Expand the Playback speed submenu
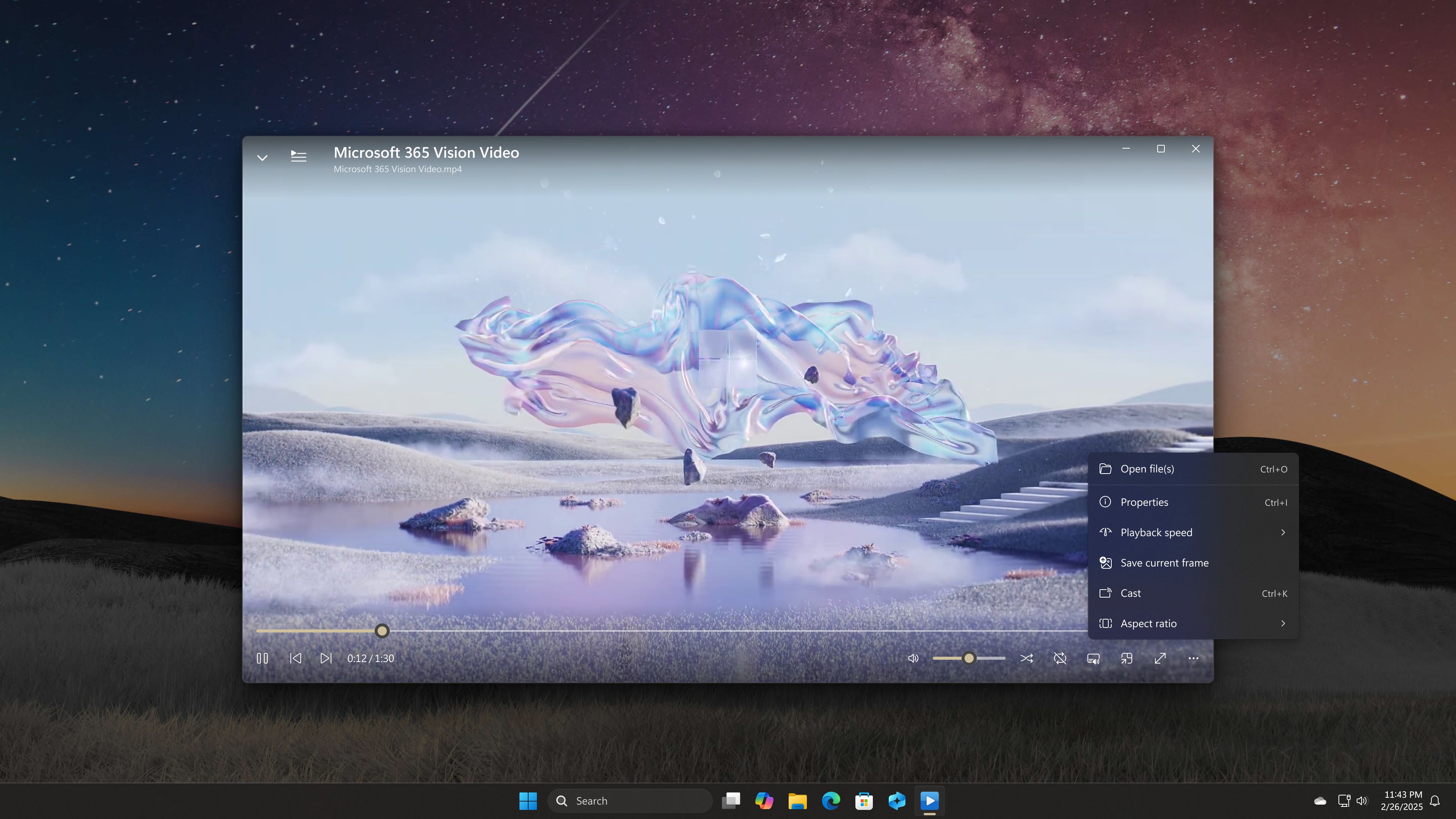 click(1156, 532)
